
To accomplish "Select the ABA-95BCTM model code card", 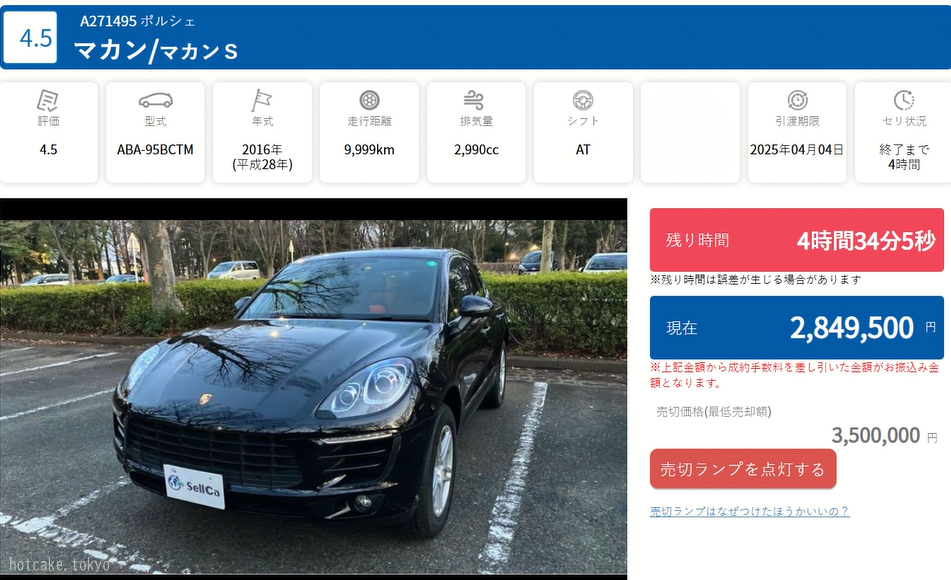I will click(155, 132).
